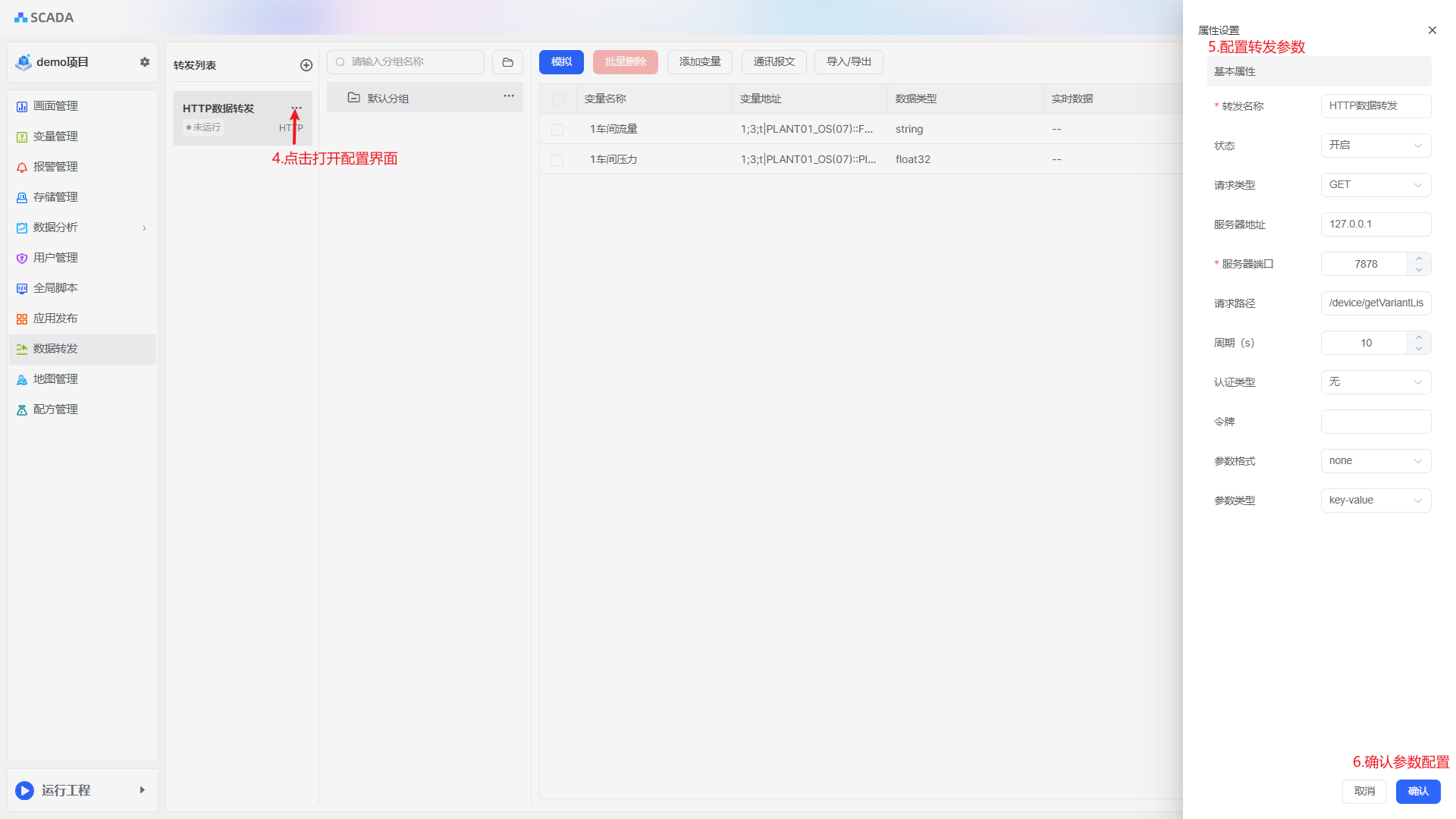Open the 认证类型 dropdown
Viewport: 1456px width, 819px height.
tap(1376, 382)
